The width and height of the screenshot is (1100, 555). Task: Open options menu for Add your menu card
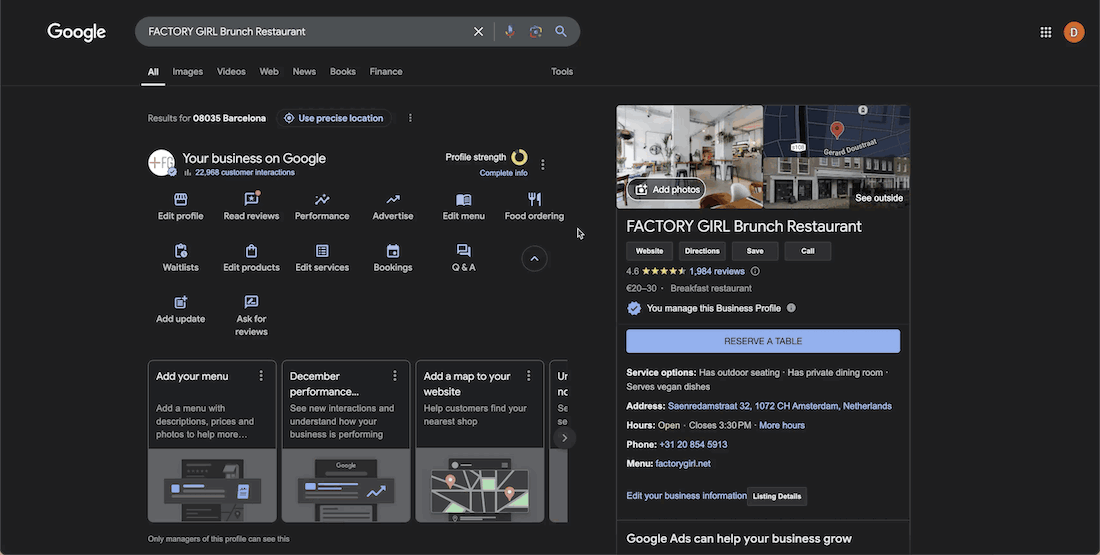coord(261,376)
